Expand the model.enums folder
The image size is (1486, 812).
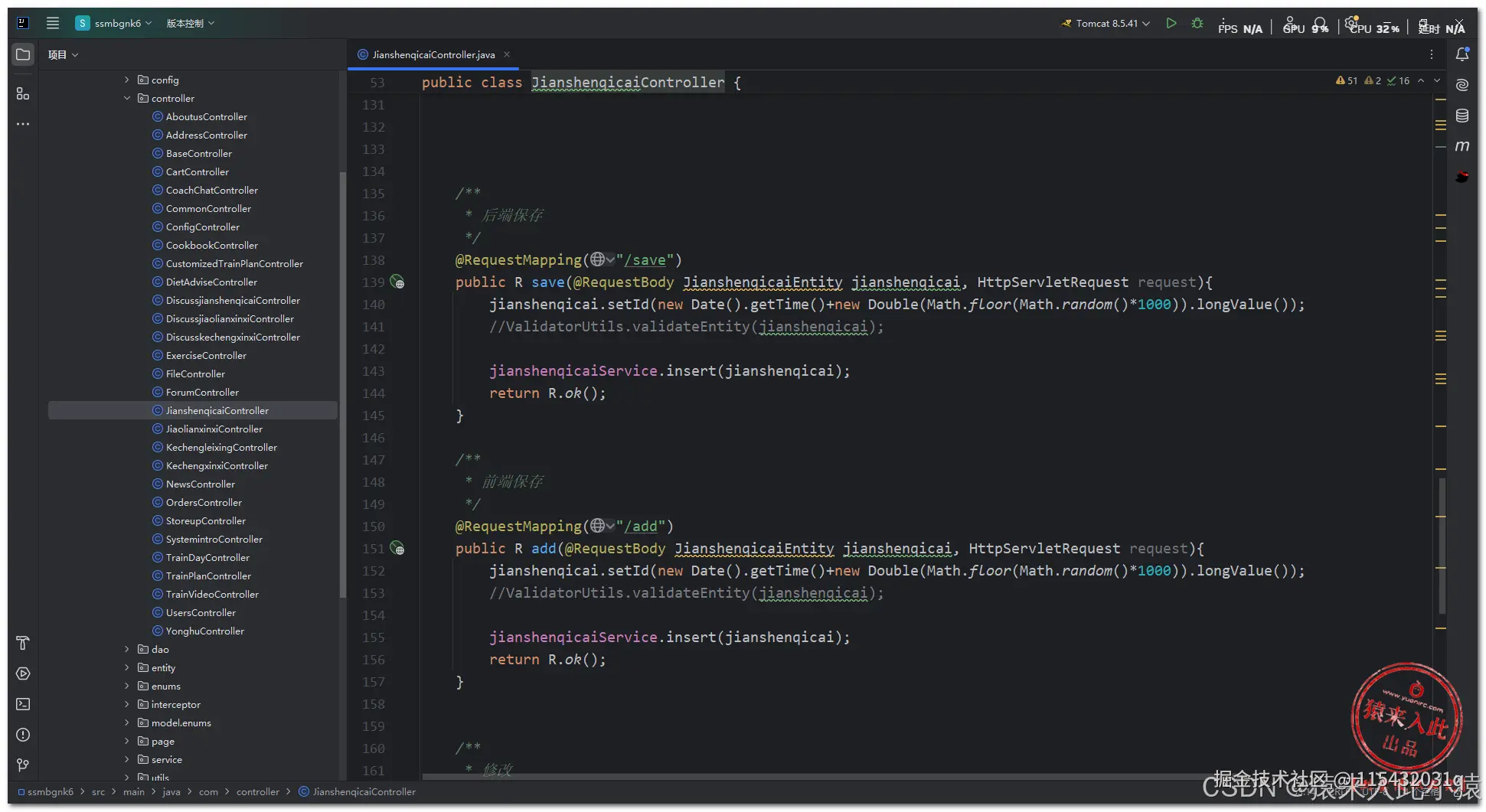tap(127, 722)
